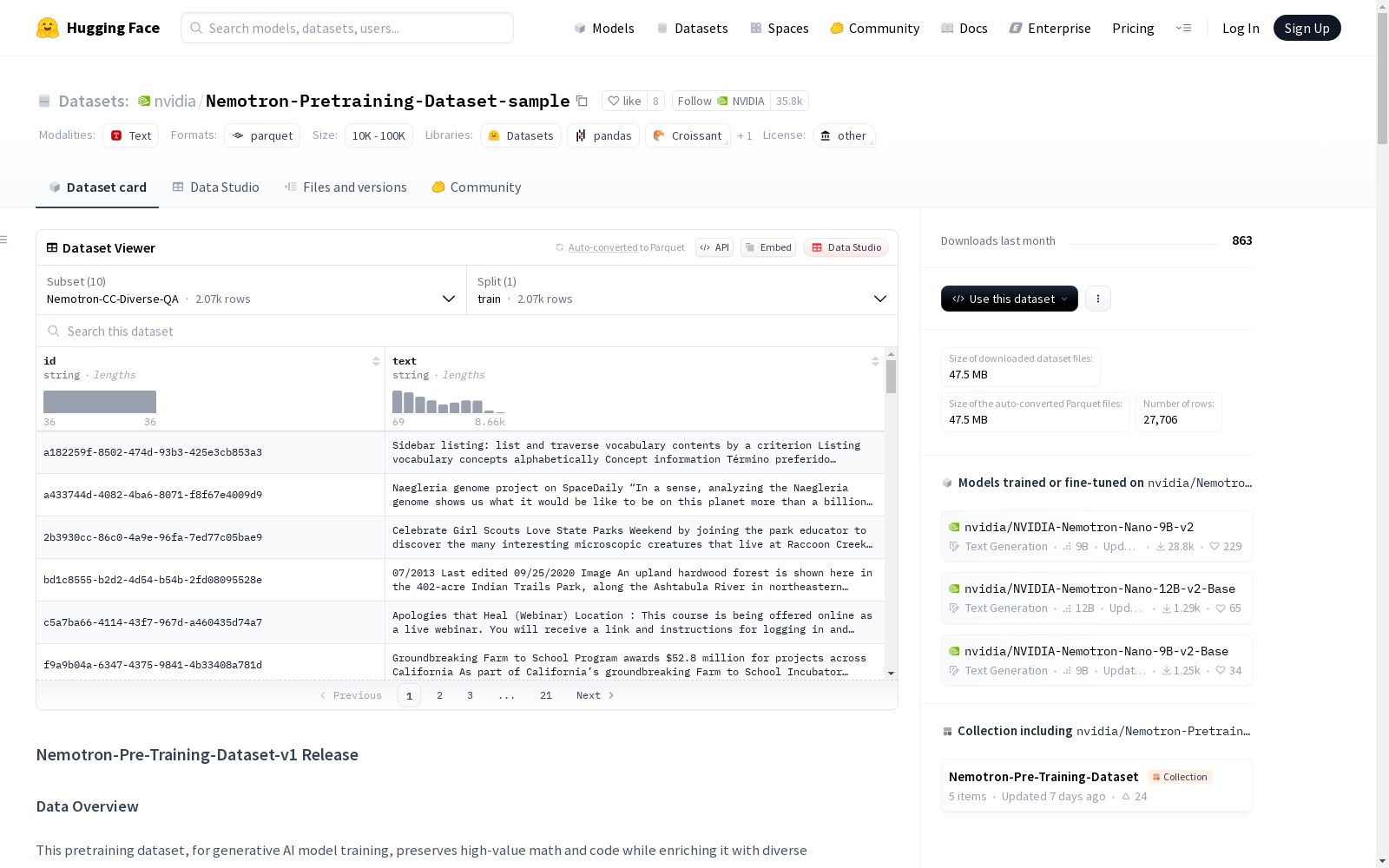Click the Croissant library tag

pos(688,135)
